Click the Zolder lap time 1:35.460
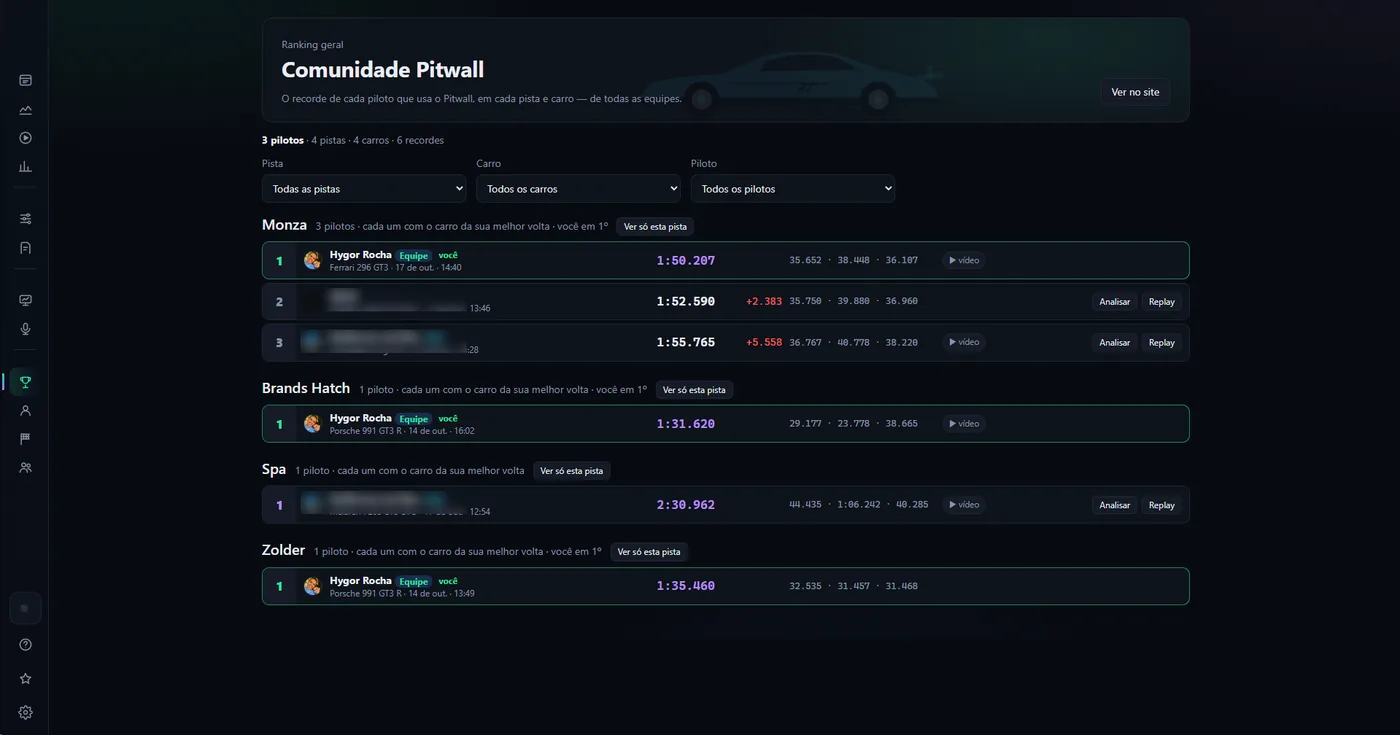 click(686, 586)
